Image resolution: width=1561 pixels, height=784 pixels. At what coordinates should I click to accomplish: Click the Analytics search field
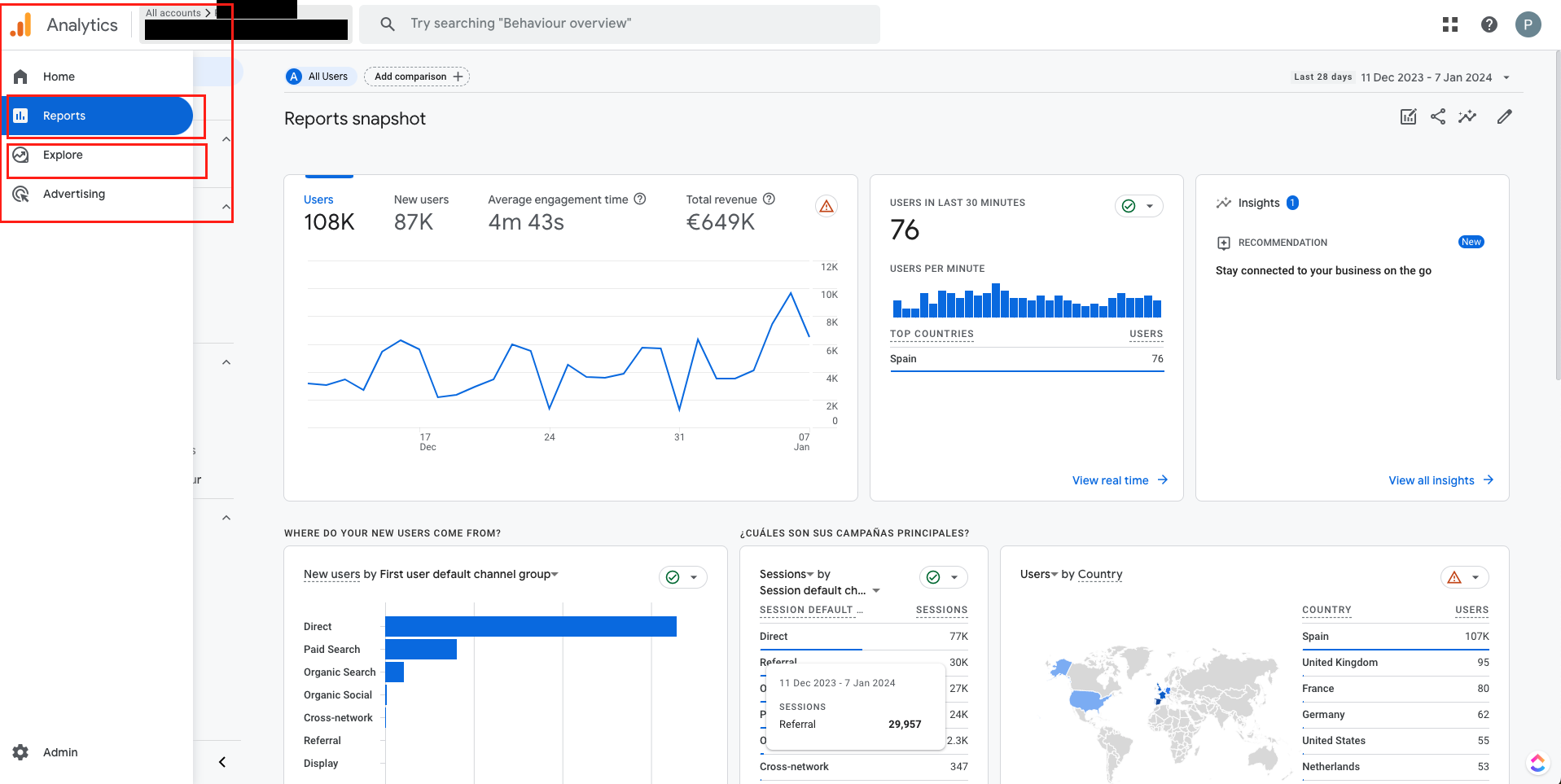click(x=619, y=24)
